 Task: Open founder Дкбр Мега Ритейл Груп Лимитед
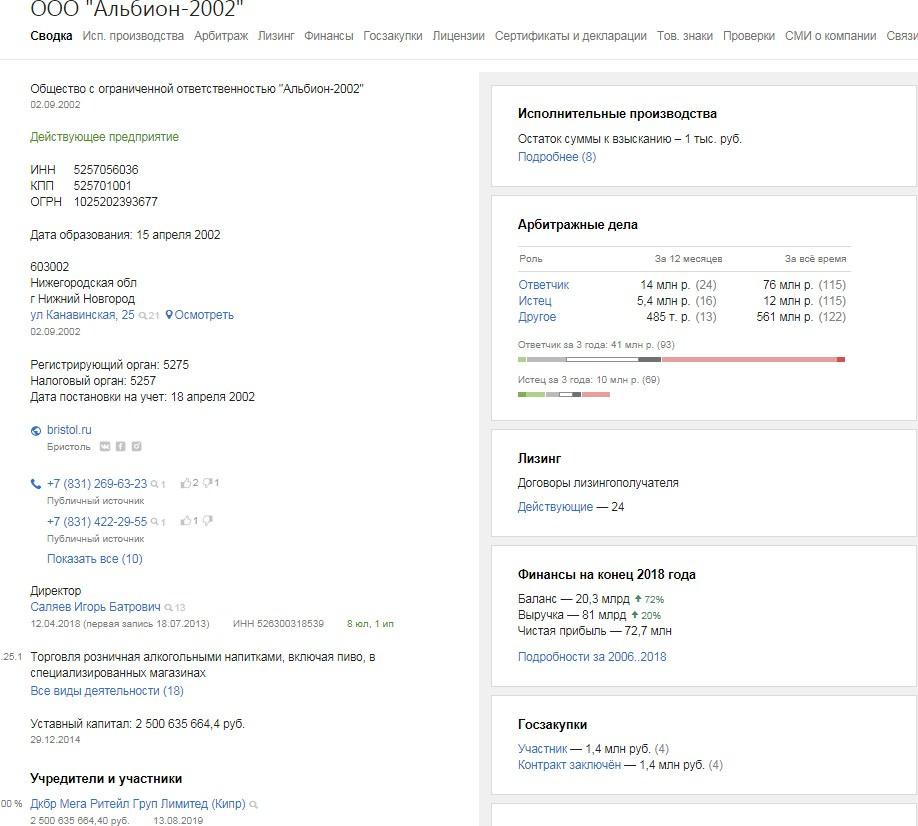click(138, 804)
